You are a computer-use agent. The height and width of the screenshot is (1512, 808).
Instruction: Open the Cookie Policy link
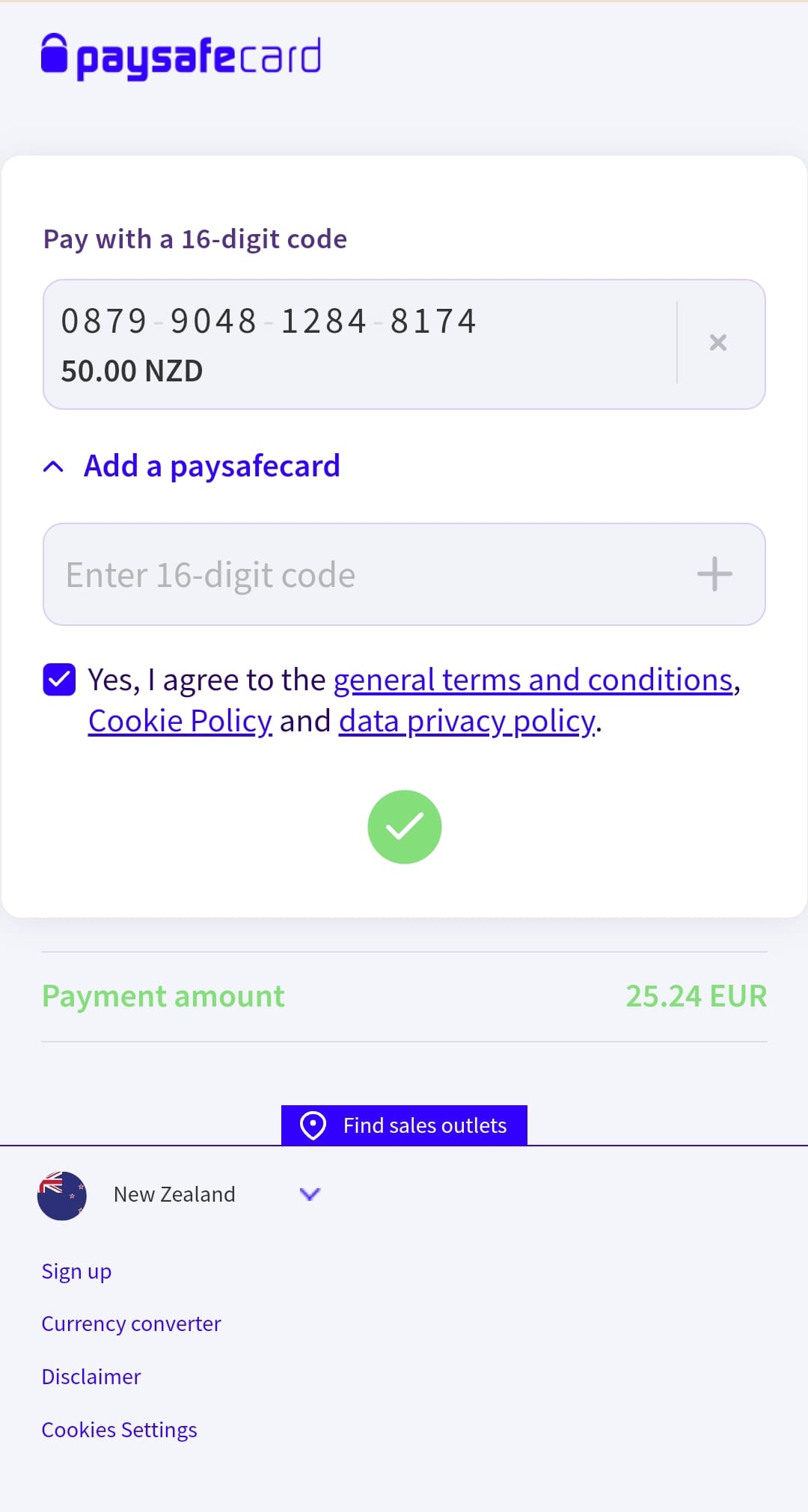point(180,721)
